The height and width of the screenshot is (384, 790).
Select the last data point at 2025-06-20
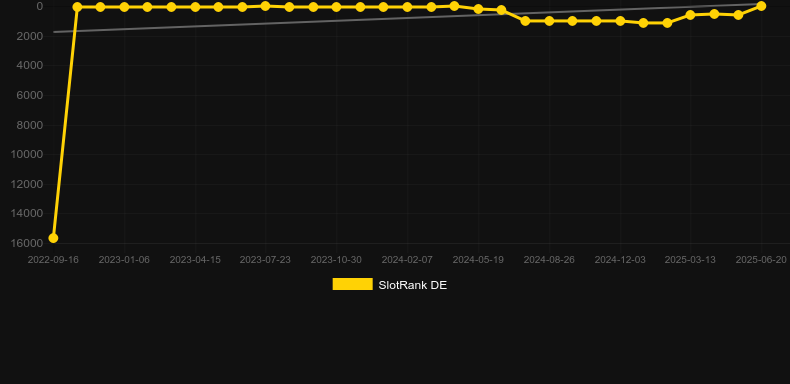tap(761, 6)
